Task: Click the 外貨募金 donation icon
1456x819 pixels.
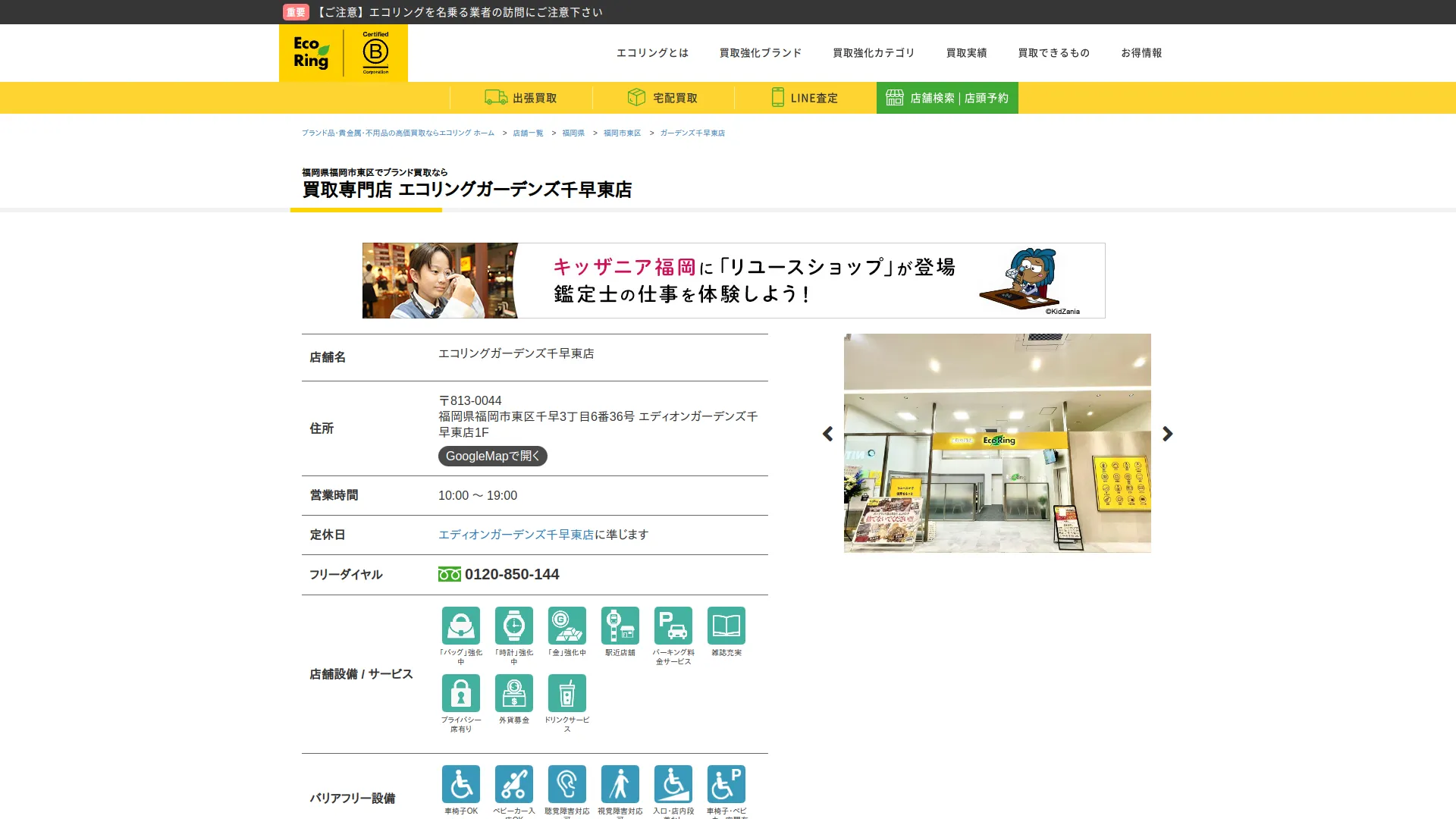Action: pos(514,693)
